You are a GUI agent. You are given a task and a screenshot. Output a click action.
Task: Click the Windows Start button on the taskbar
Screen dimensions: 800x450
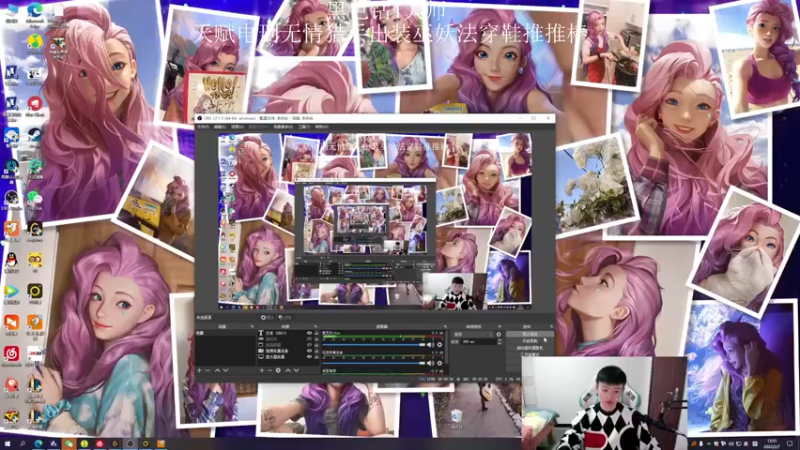tap(8, 444)
